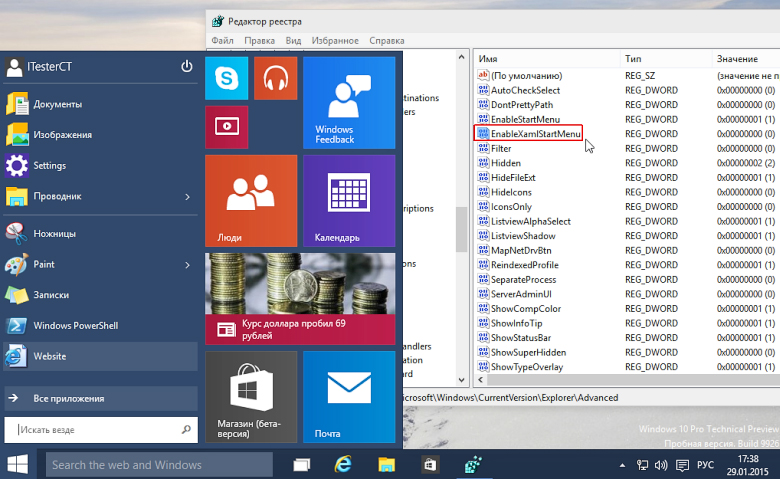The image size is (780, 479).
Task: Click the Тип column header
Action: (x=667, y=59)
